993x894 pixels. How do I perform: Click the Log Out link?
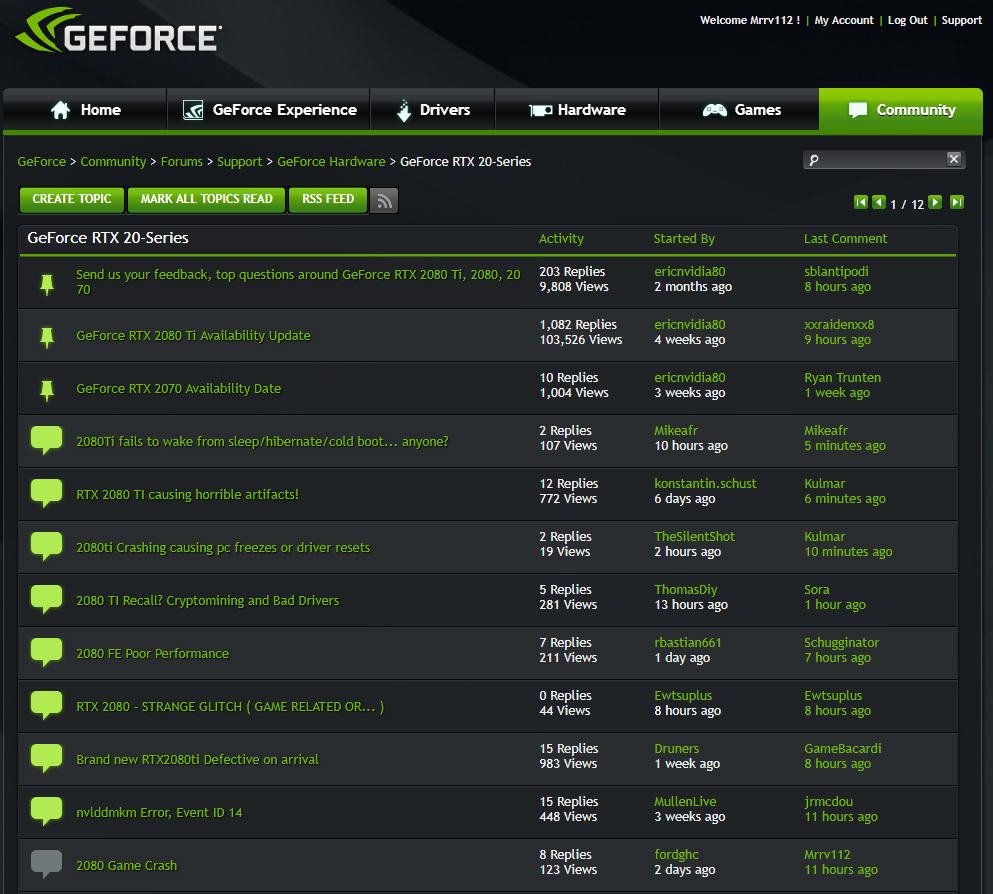pyautogui.click(x=907, y=20)
